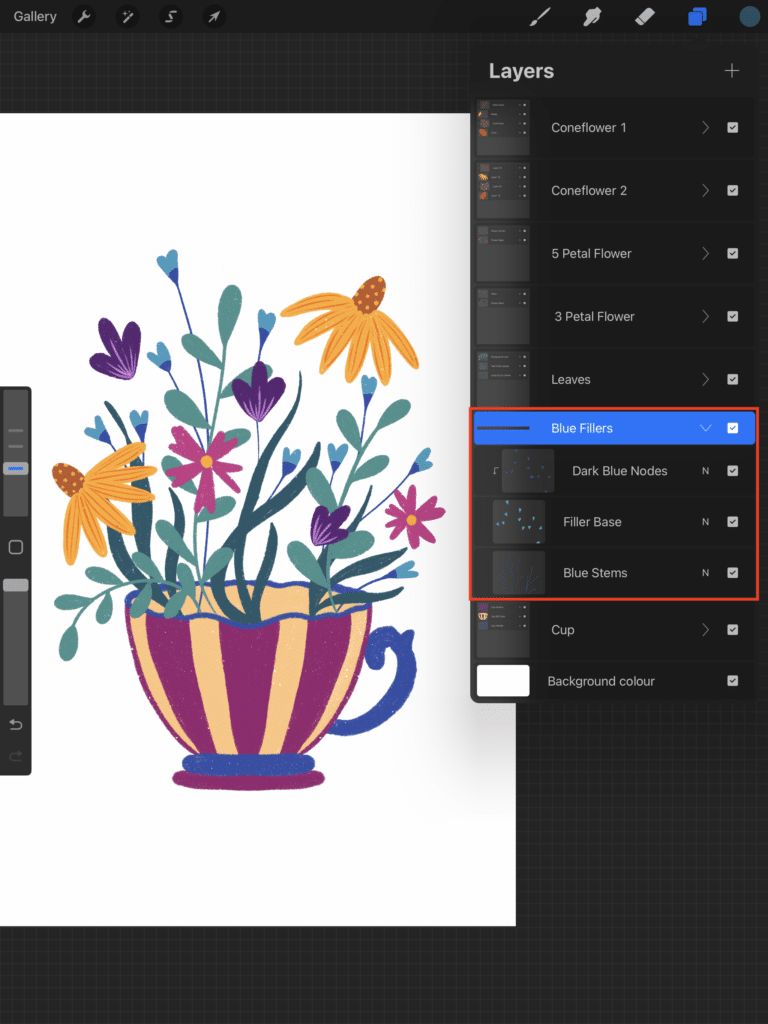Screen dimensions: 768x1024
Task: Hide the Cup group
Action: pos(733,630)
